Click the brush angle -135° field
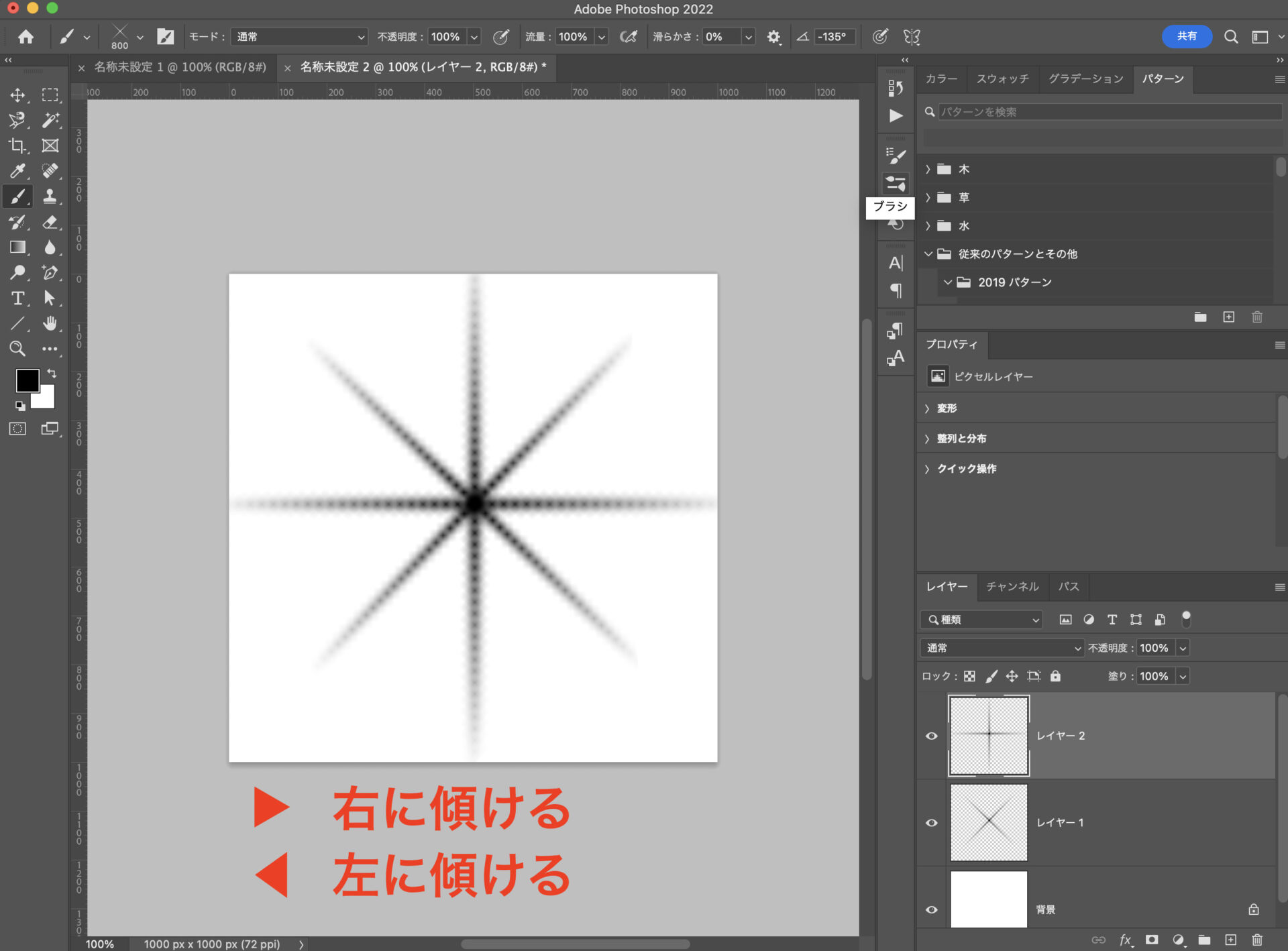The width and height of the screenshot is (1288, 951). tap(834, 37)
